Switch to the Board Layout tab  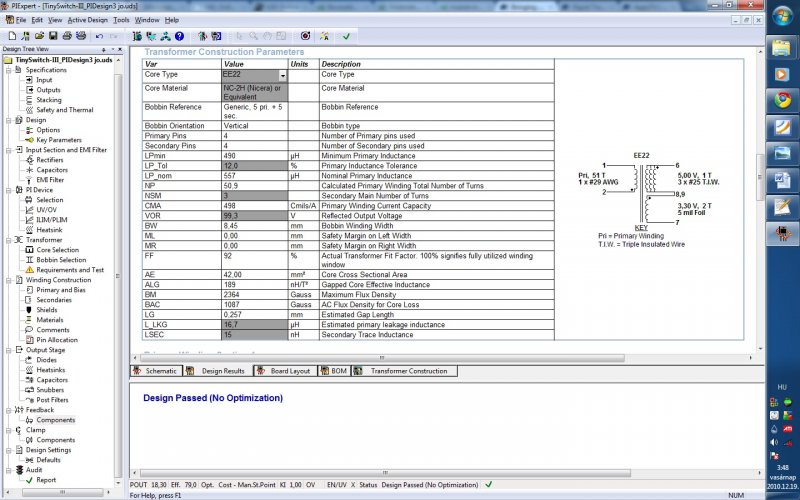(285, 371)
